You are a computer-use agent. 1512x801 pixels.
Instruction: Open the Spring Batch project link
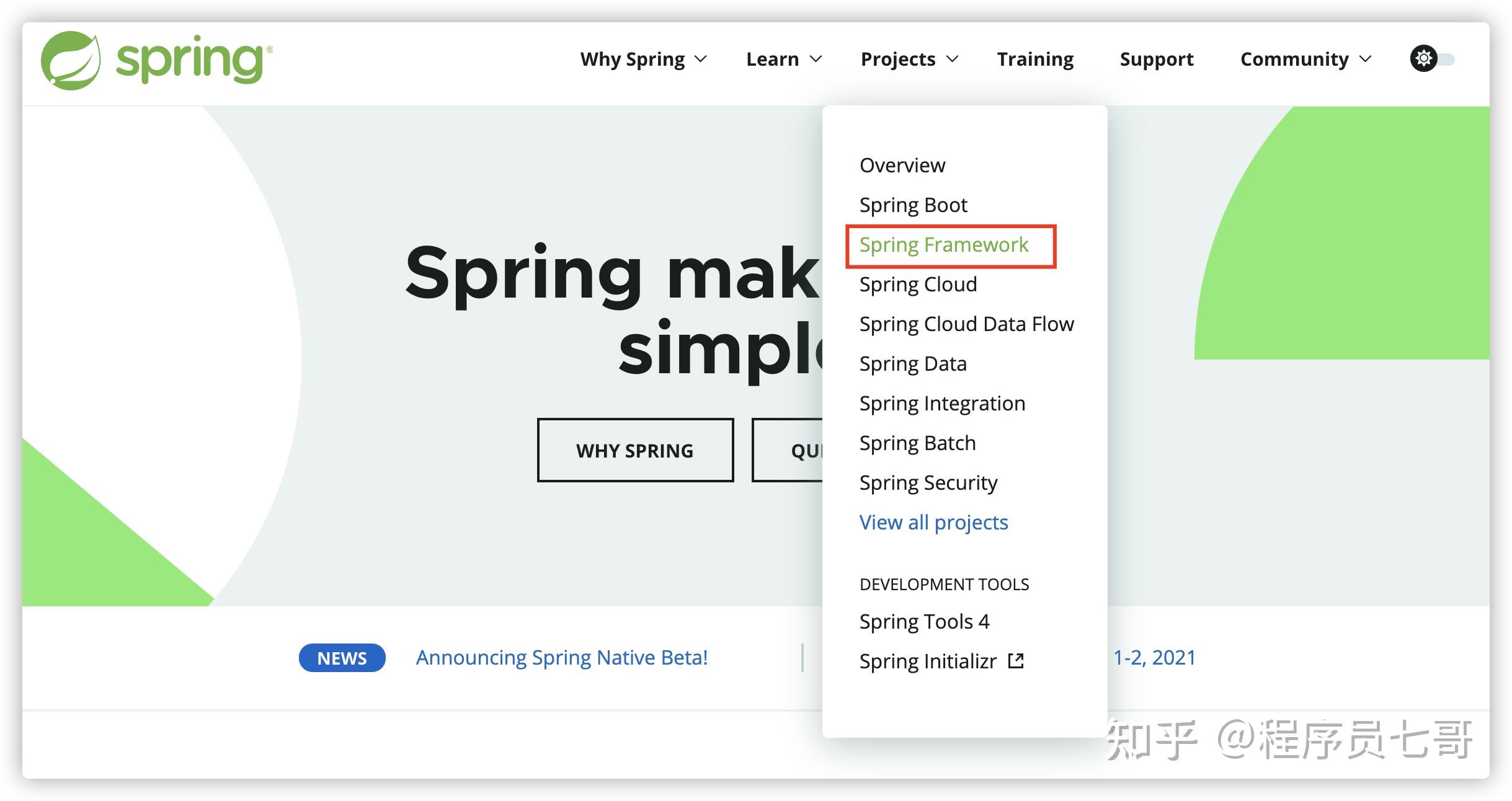click(x=917, y=443)
